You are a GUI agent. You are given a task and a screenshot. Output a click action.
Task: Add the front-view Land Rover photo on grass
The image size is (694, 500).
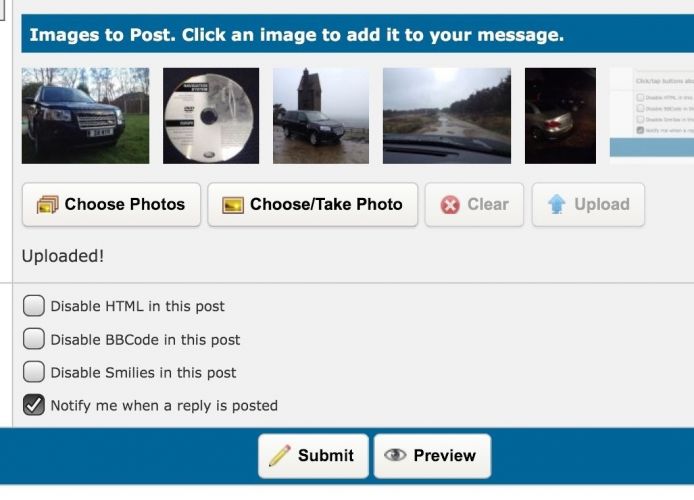pyautogui.click(x=85, y=115)
